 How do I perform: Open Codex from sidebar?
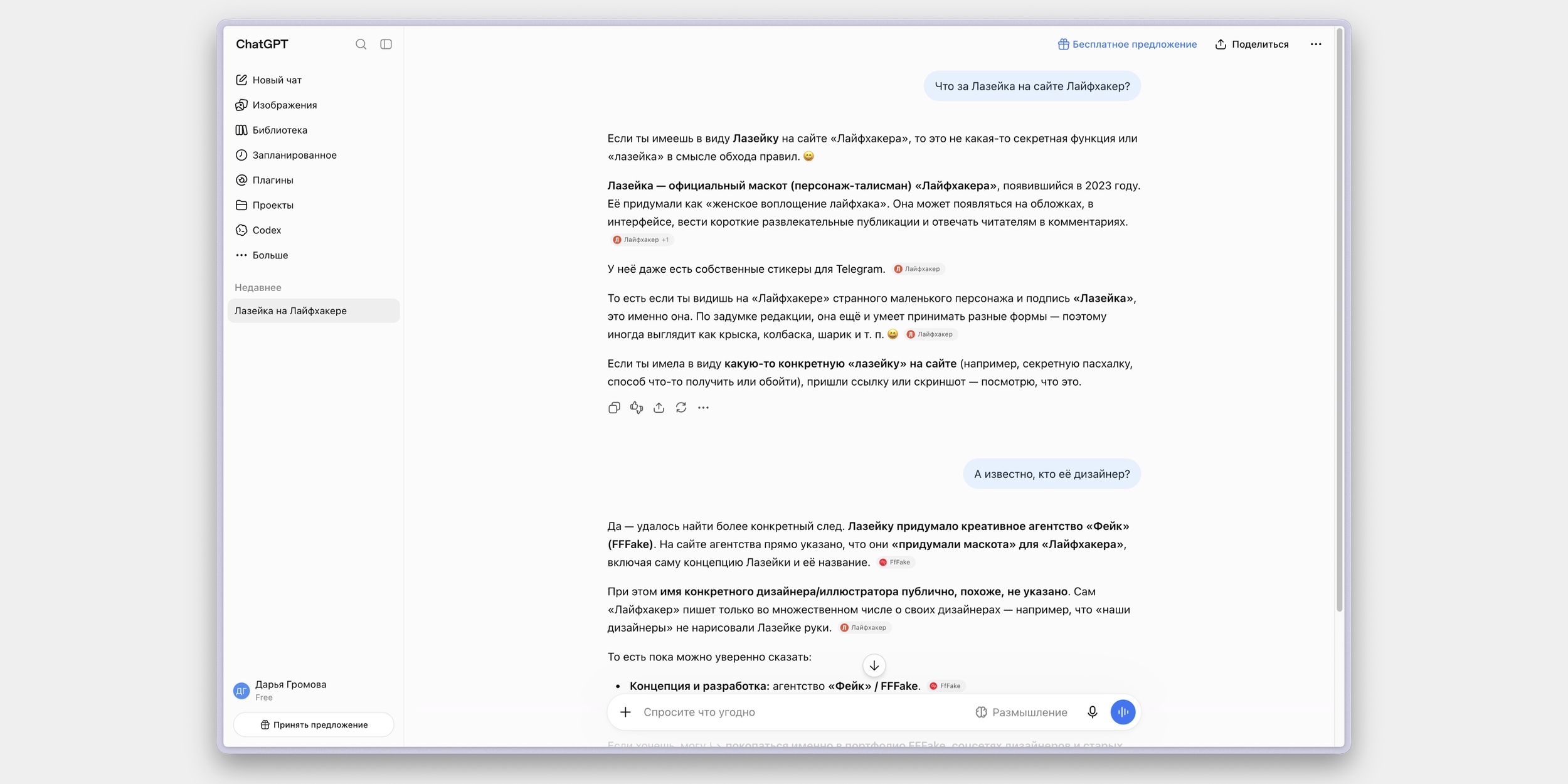click(x=313, y=230)
